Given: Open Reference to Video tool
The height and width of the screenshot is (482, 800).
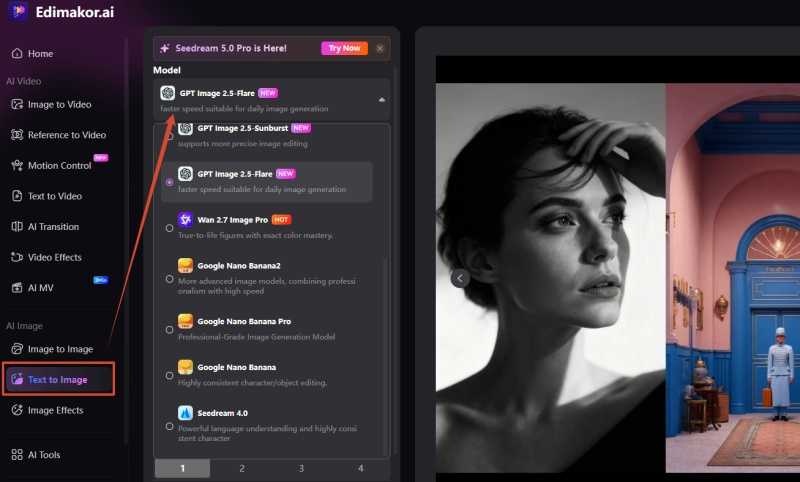Looking at the screenshot, I should tap(59, 135).
